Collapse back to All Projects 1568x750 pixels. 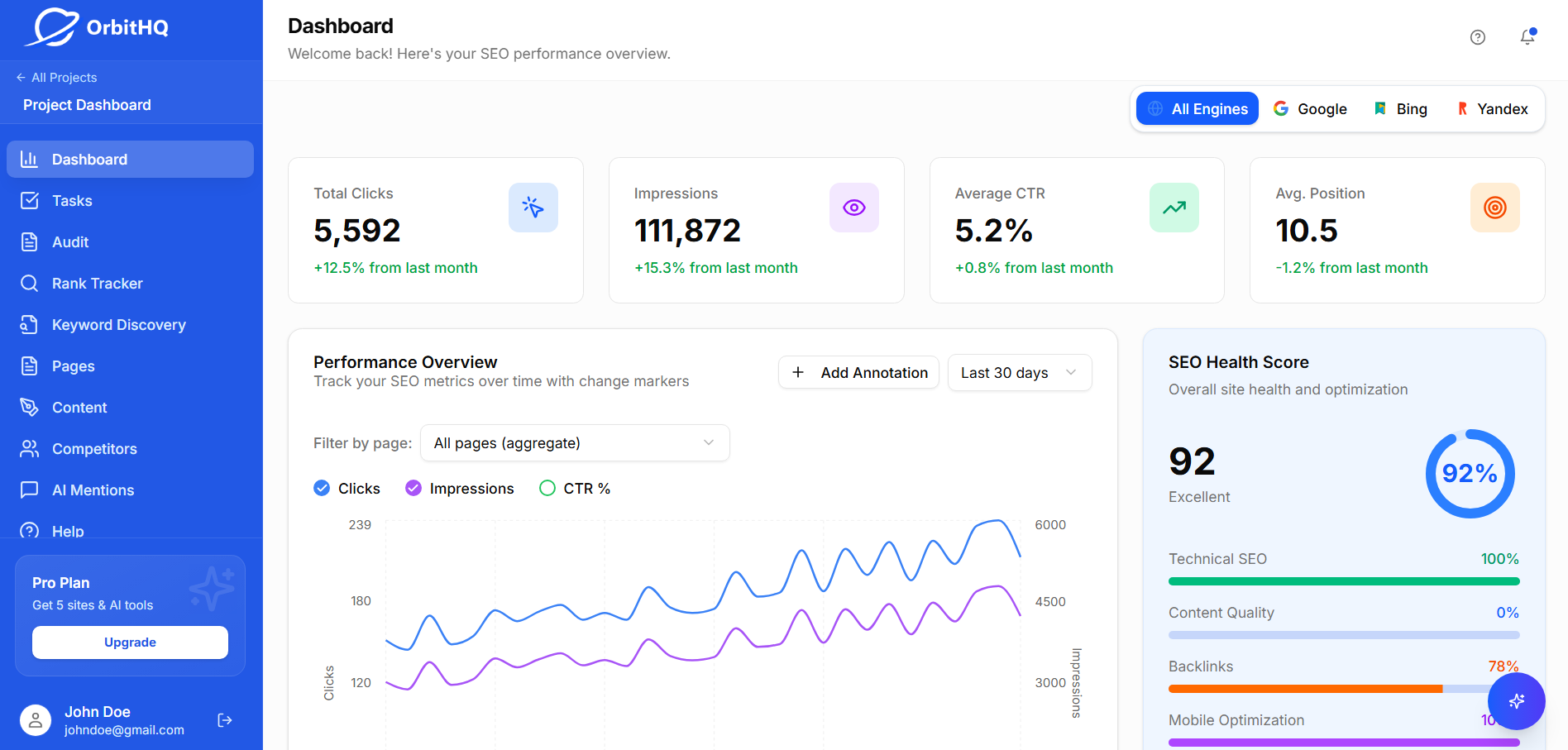pos(56,77)
